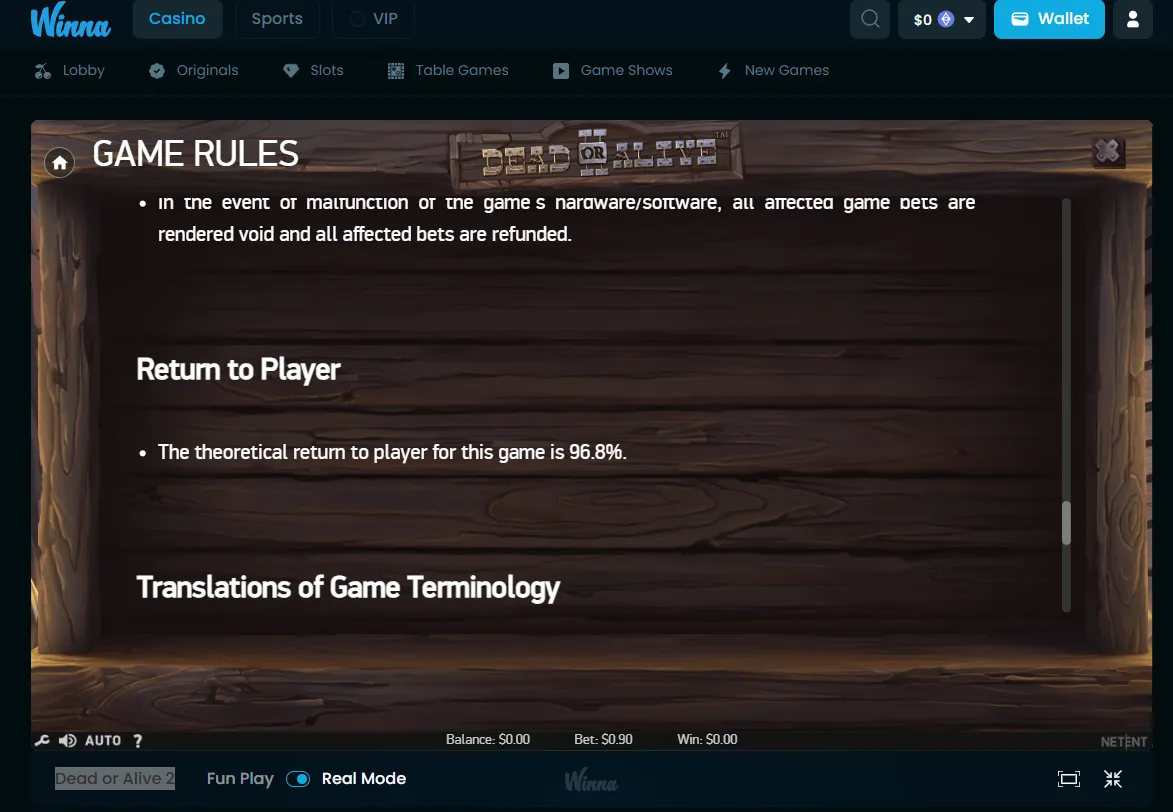The height and width of the screenshot is (812, 1173).
Task: Click the Bet: $0.90 readout
Action: [x=603, y=739]
